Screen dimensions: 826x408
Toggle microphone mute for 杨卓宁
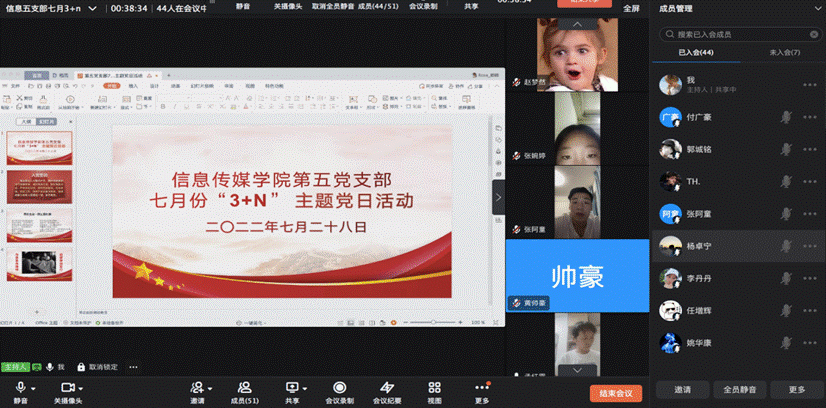coord(787,245)
